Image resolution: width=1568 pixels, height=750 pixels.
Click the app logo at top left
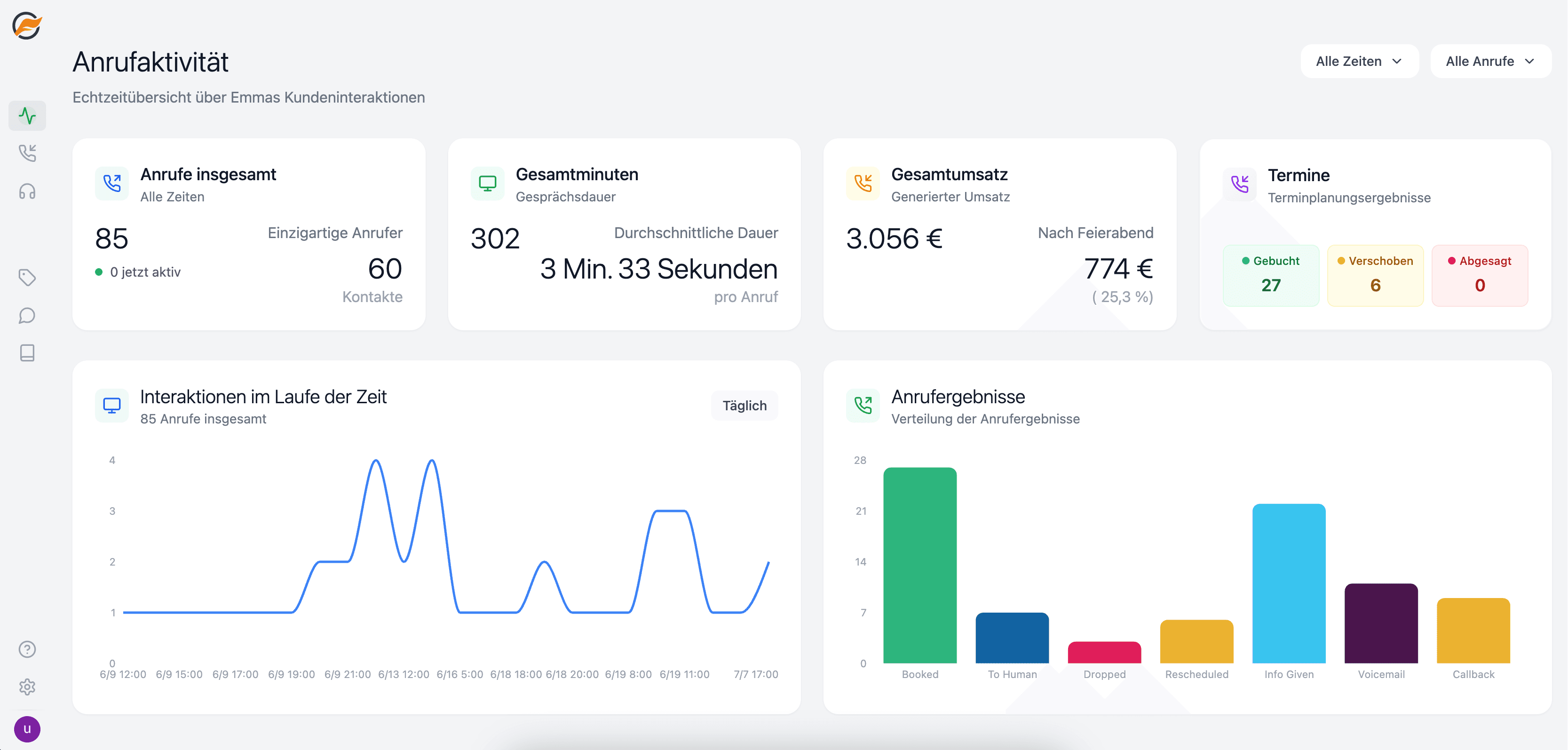(27, 26)
